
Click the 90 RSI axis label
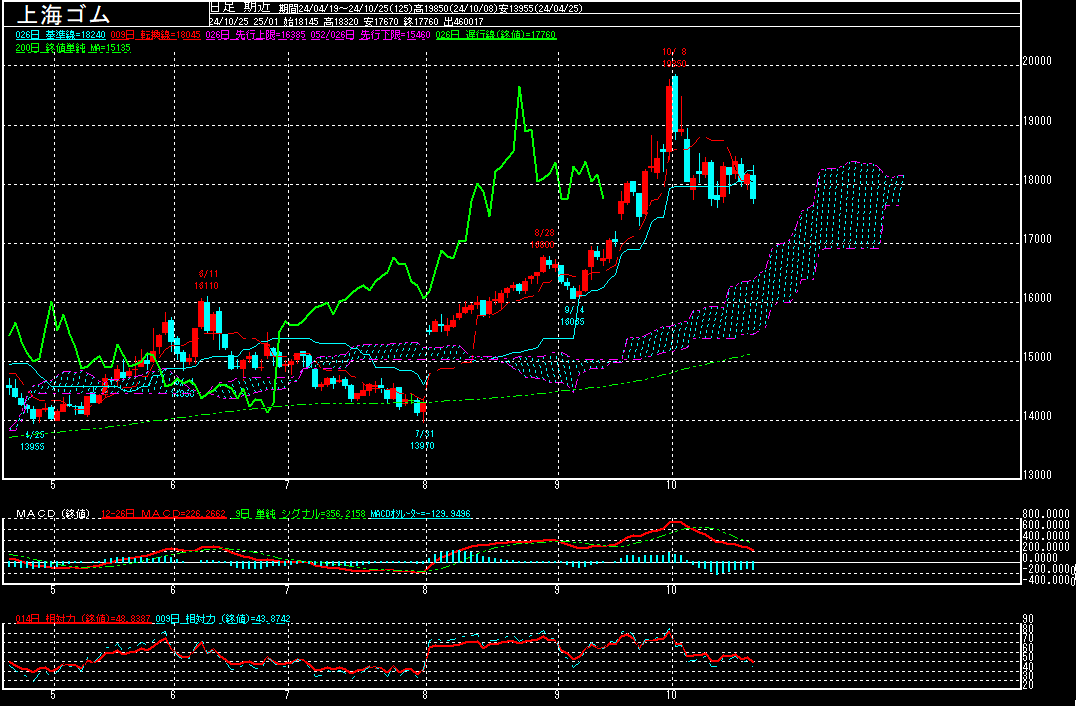pos(1029,619)
